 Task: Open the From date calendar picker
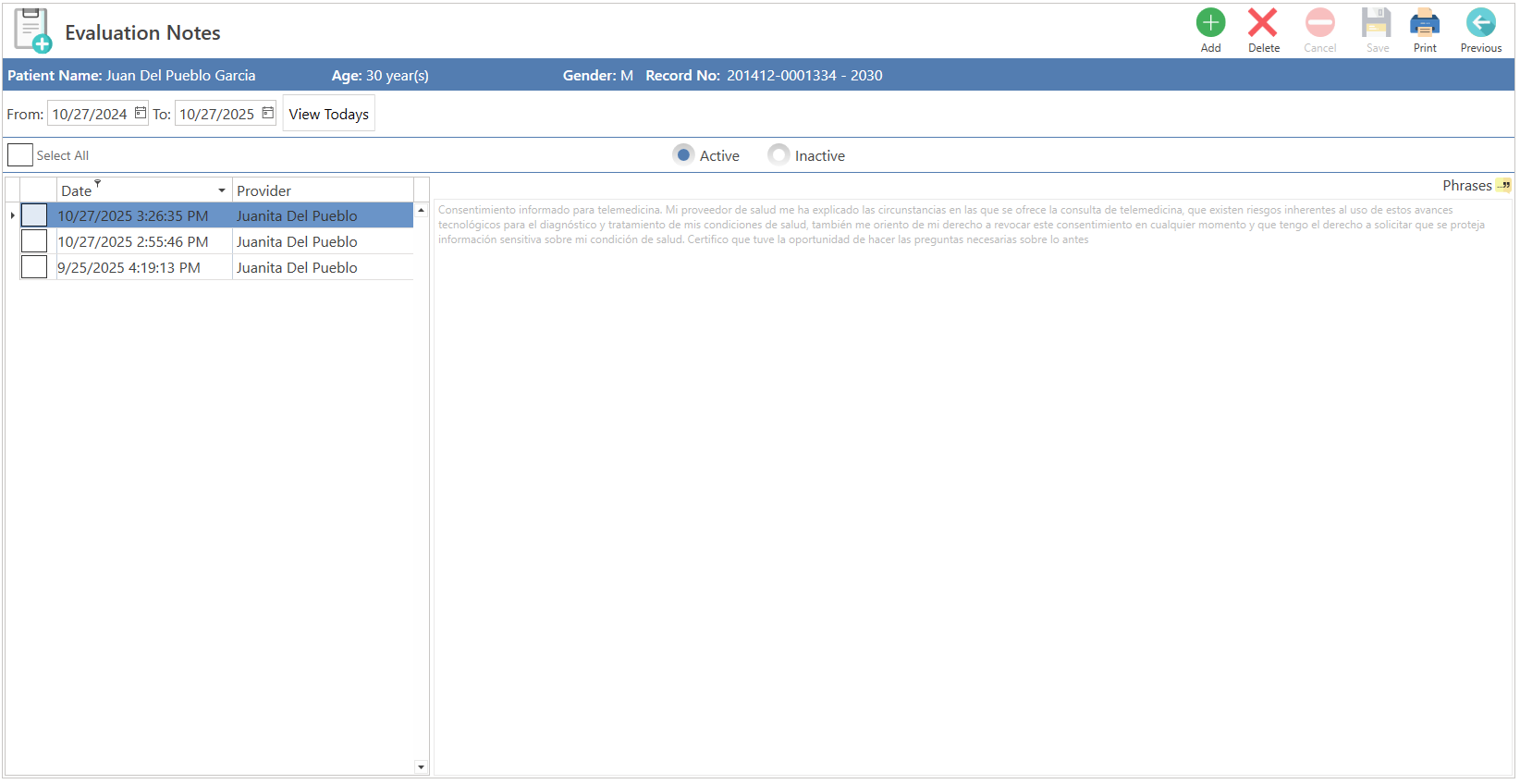pyautogui.click(x=141, y=113)
